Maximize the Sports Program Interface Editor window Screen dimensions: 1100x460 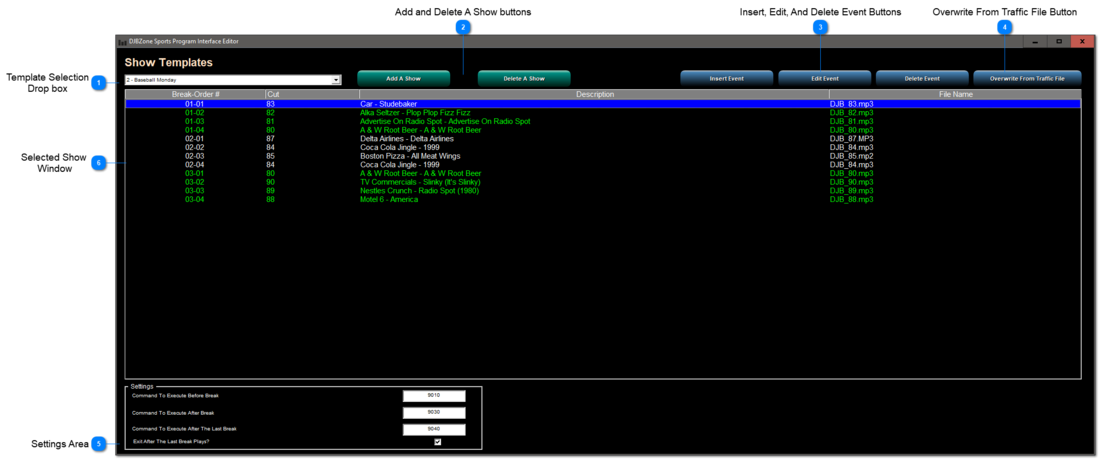click(x=1059, y=41)
